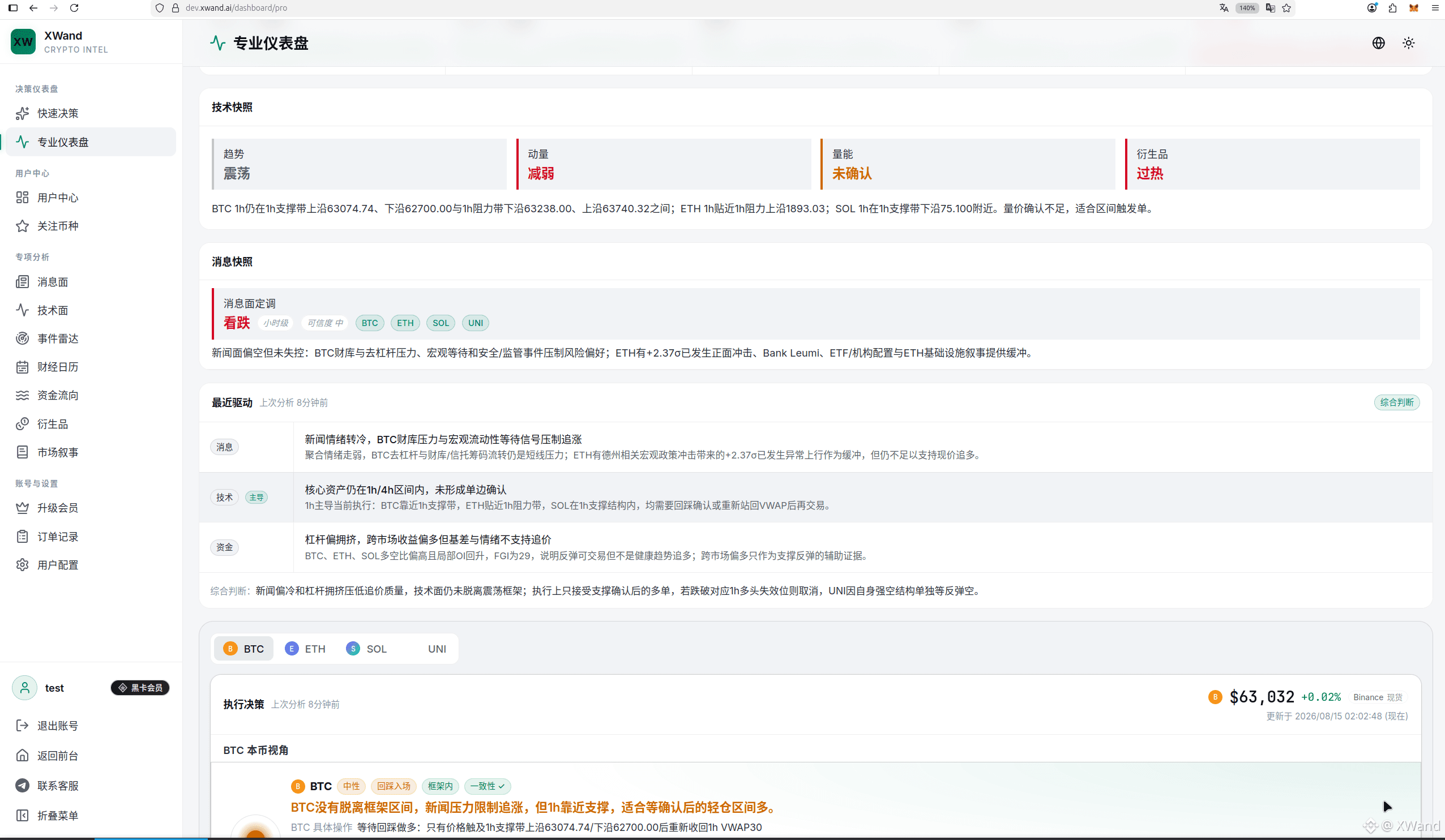
Task: Click the $63,032 BTC price
Action: [1262, 697]
